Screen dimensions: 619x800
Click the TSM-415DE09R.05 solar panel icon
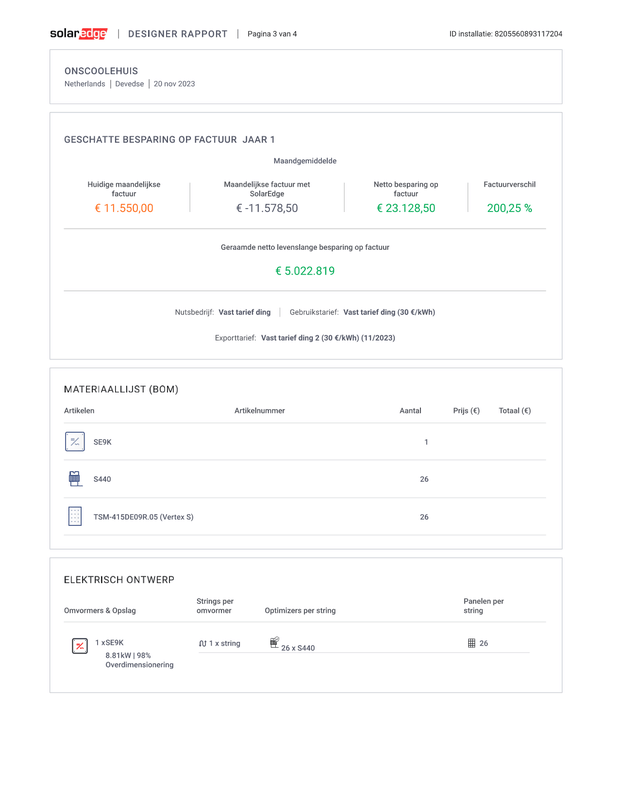coord(75,517)
